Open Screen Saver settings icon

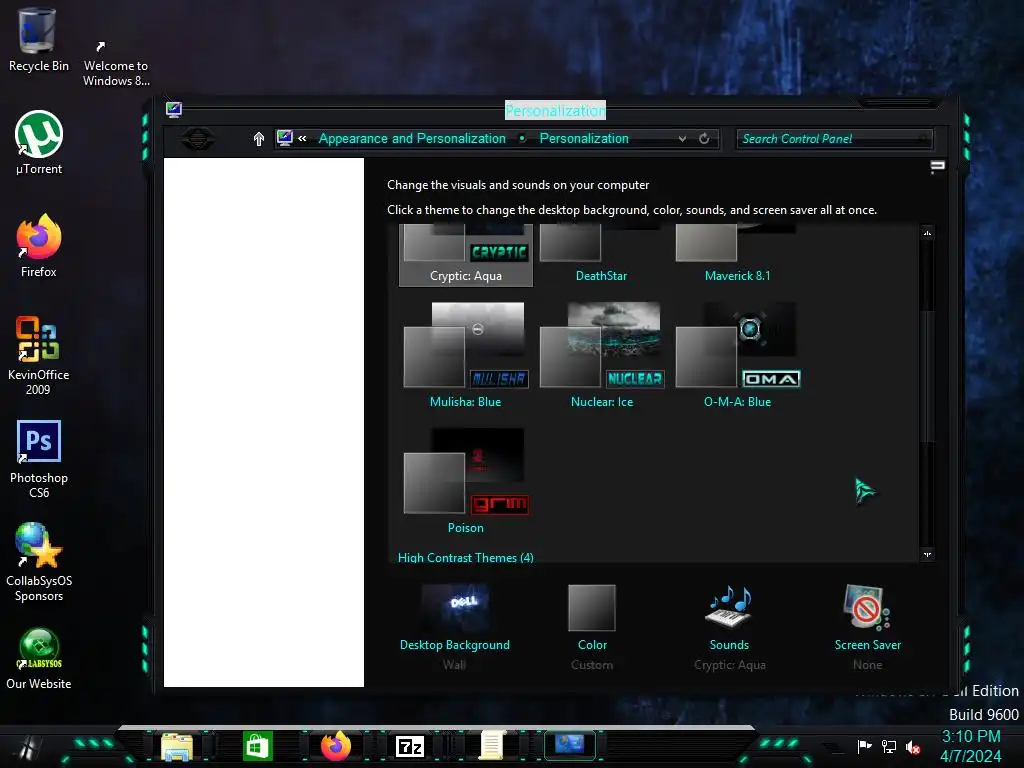click(867, 608)
